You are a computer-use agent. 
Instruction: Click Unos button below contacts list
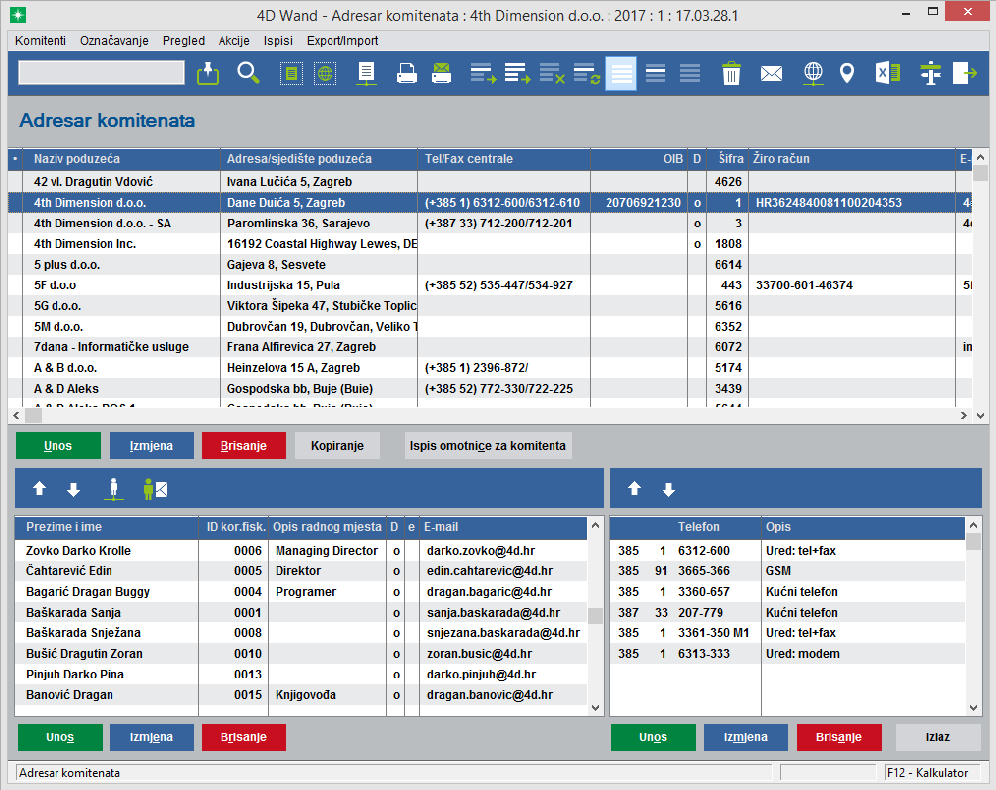[x=60, y=737]
